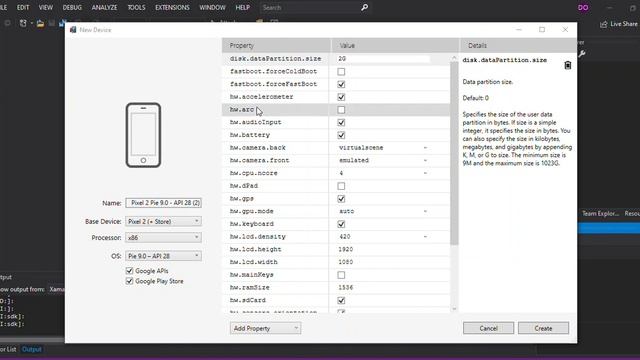Viewport: 640px width, 360px height.
Task: Click the phone device preview image
Action: 143,135
